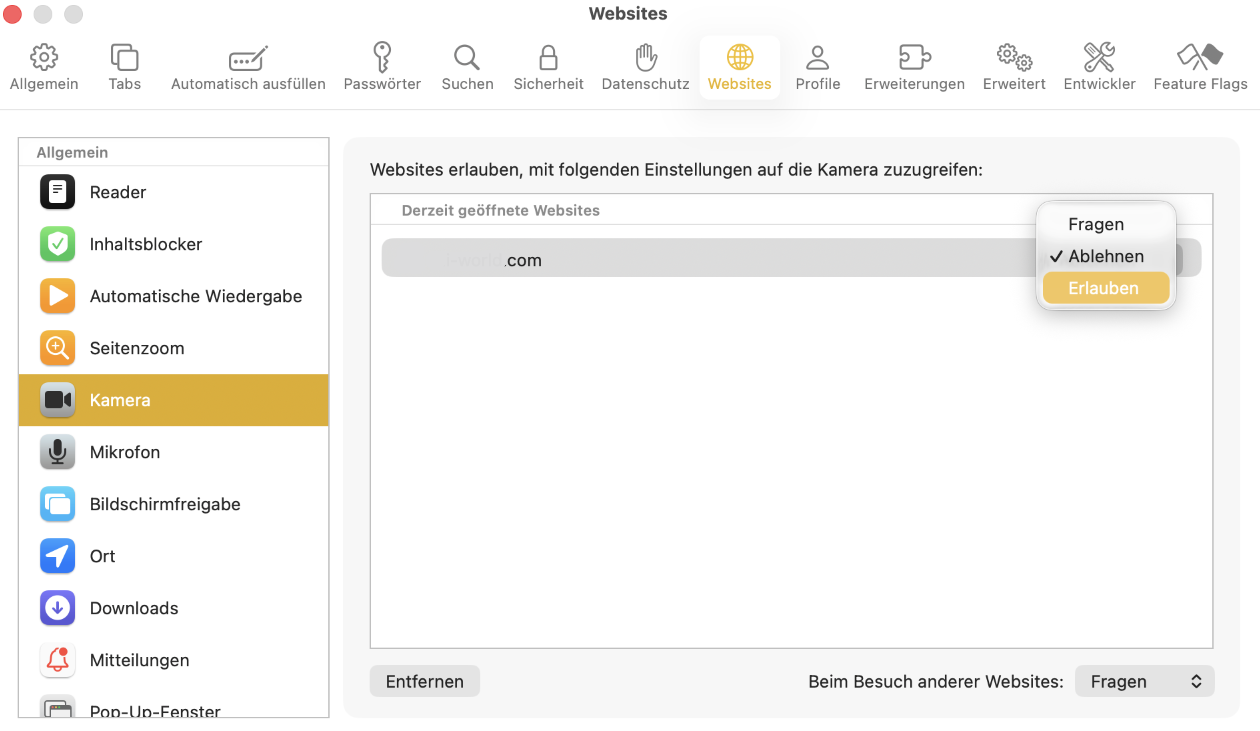Click the Entfernen button
1260x731 pixels.
click(424, 682)
